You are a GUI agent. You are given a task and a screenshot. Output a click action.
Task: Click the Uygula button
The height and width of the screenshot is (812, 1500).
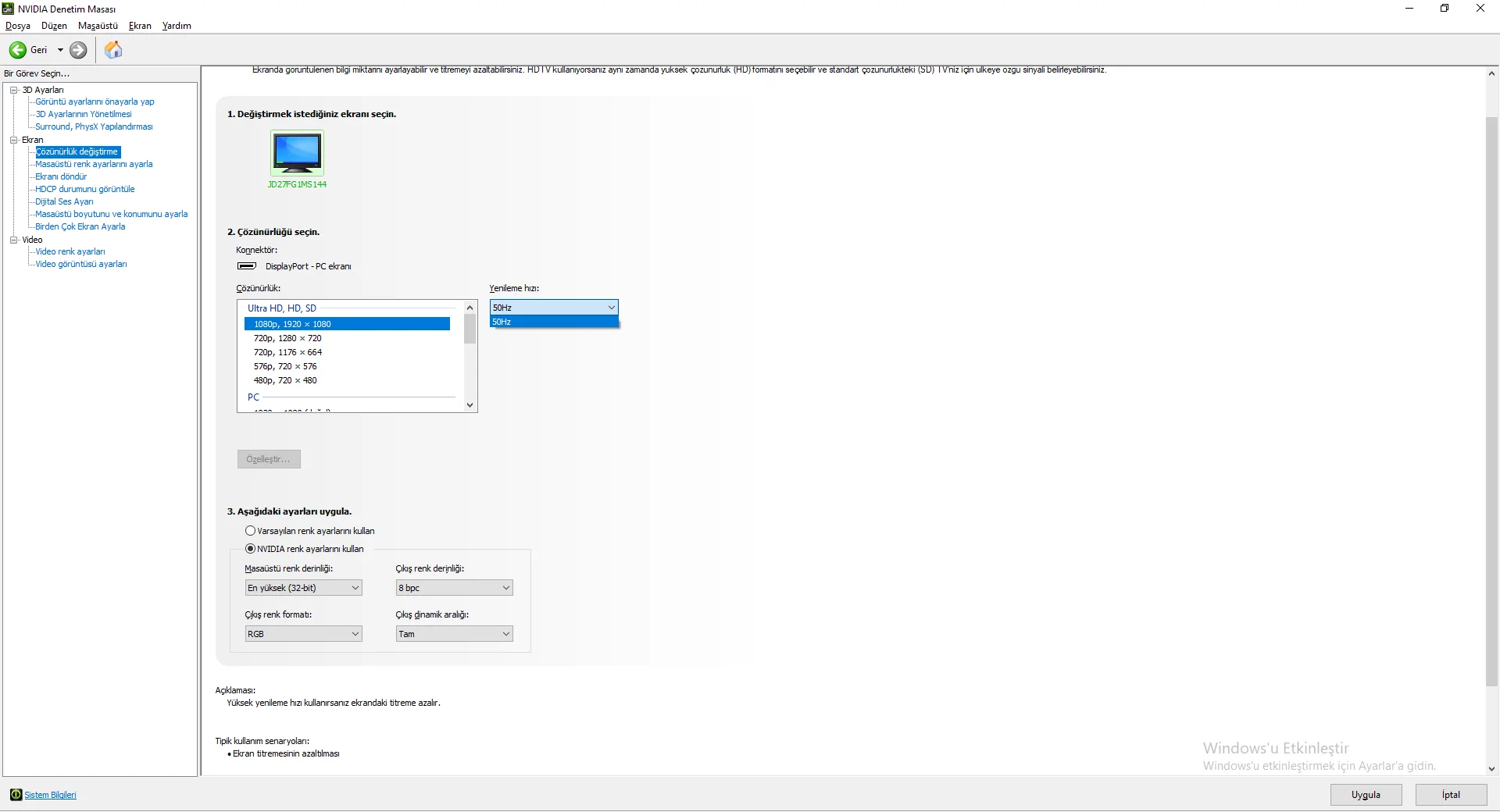pos(1366,795)
